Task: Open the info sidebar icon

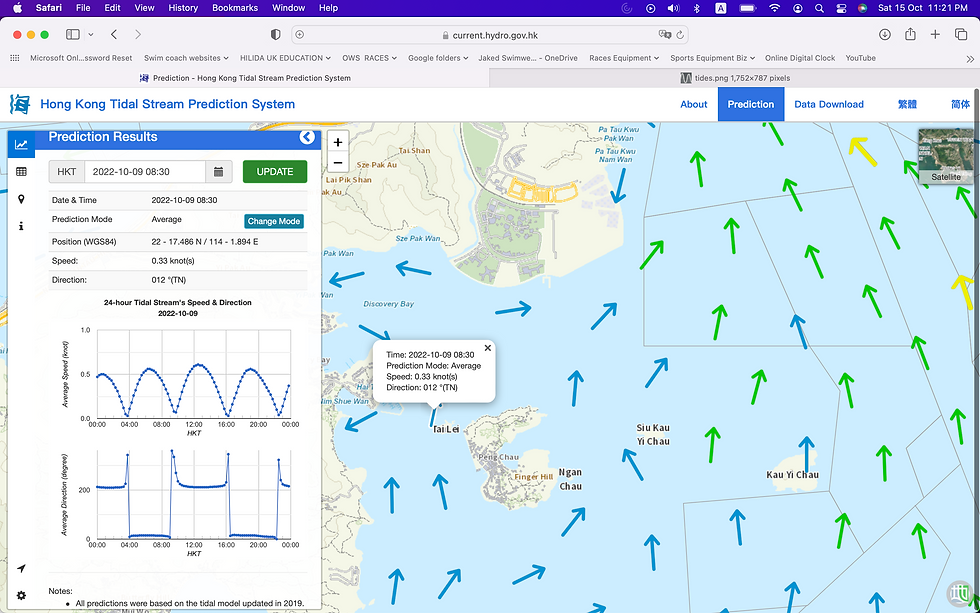Action: pyautogui.click(x=21, y=226)
